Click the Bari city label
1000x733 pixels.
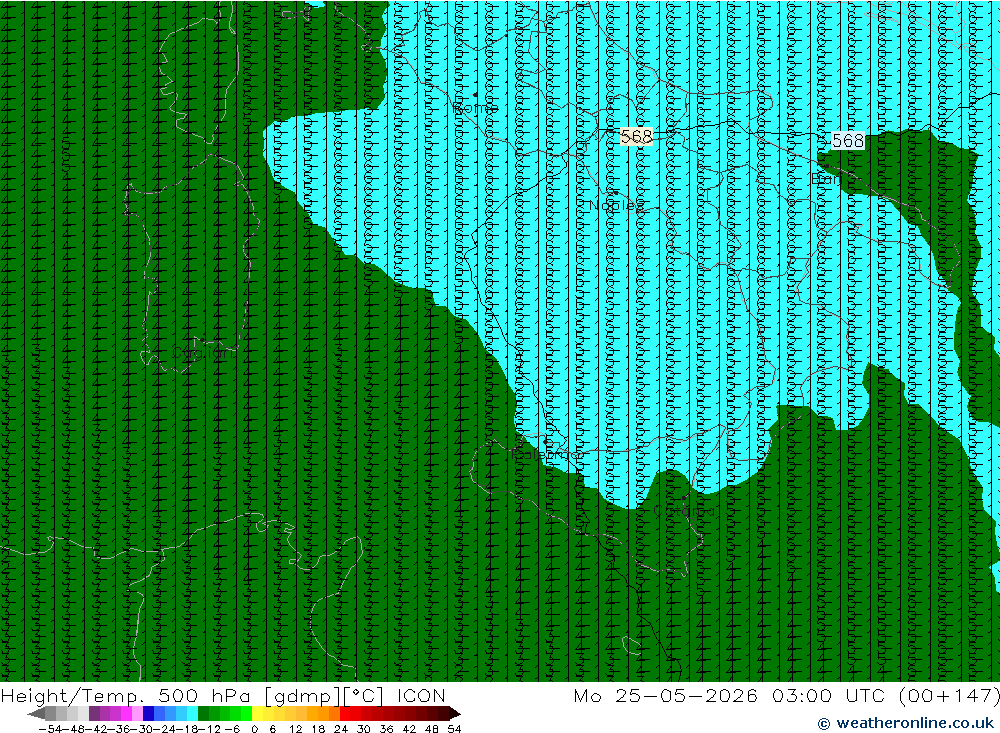[826, 179]
